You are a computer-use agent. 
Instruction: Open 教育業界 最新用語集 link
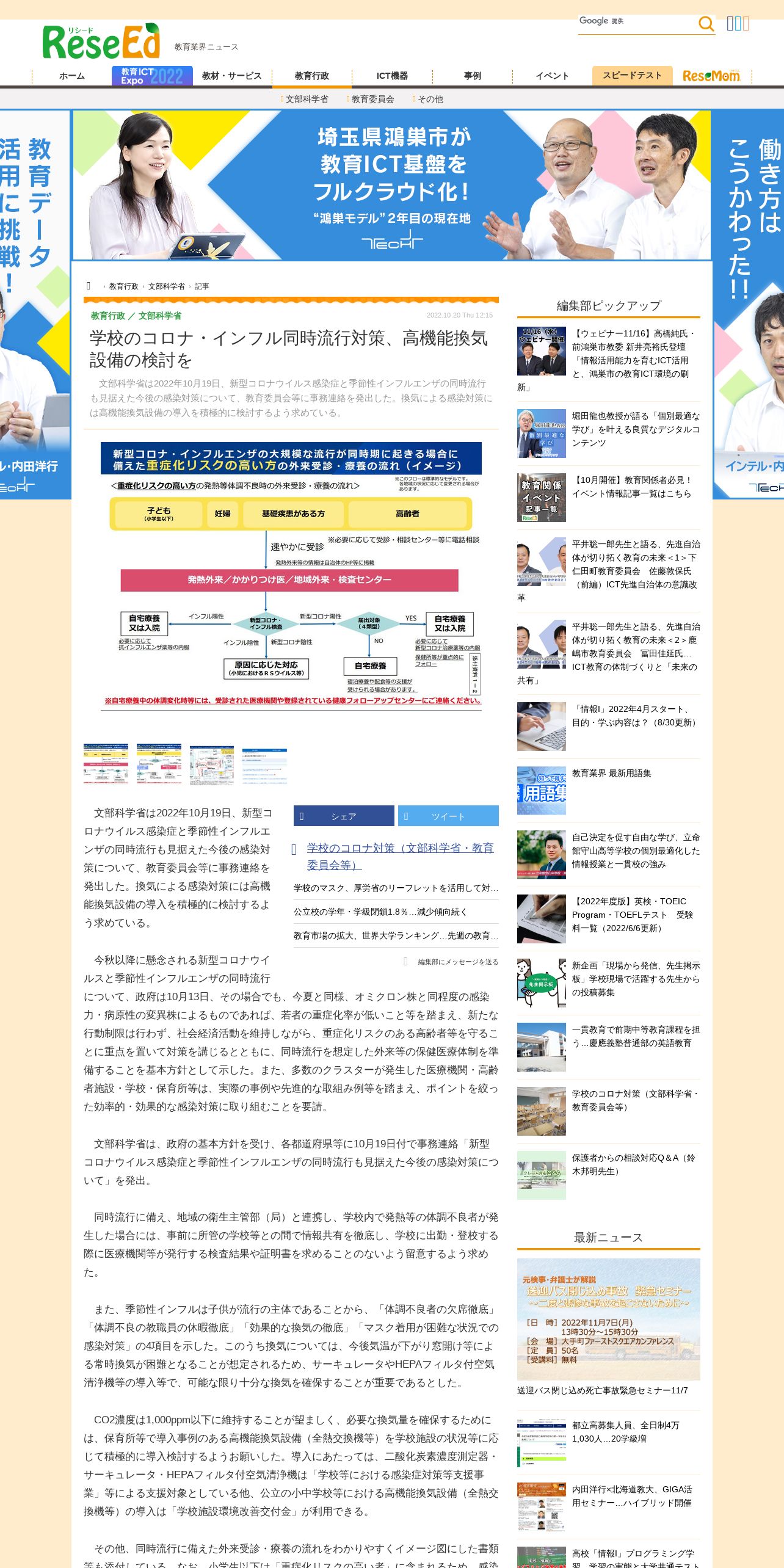click(x=612, y=773)
